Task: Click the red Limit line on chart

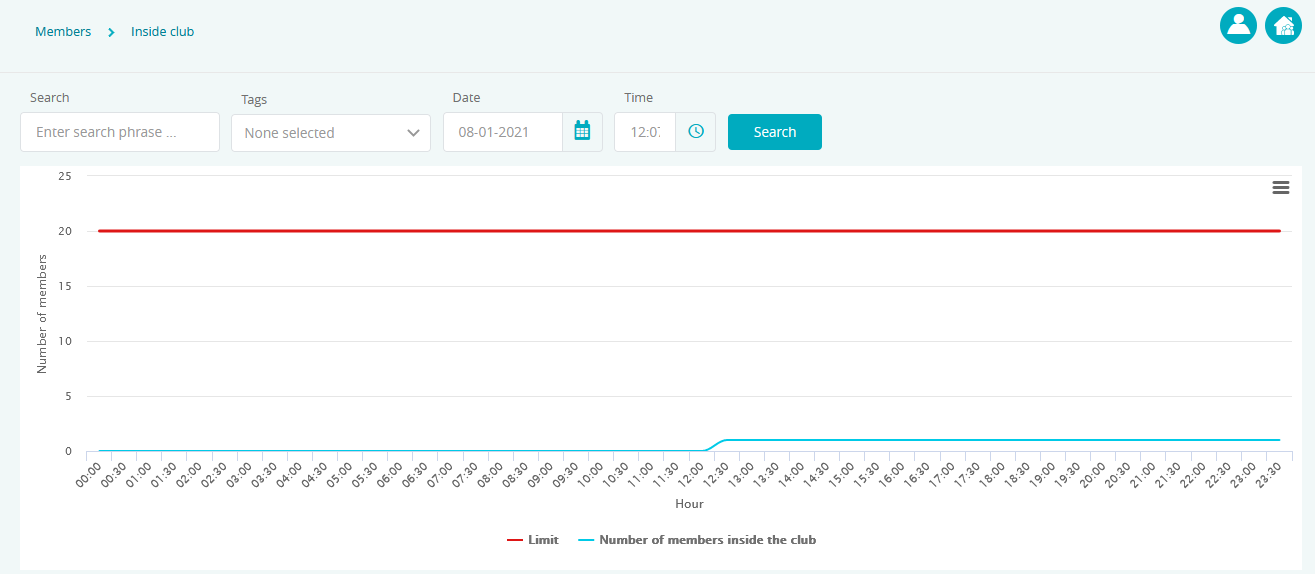Action: [690, 231]
